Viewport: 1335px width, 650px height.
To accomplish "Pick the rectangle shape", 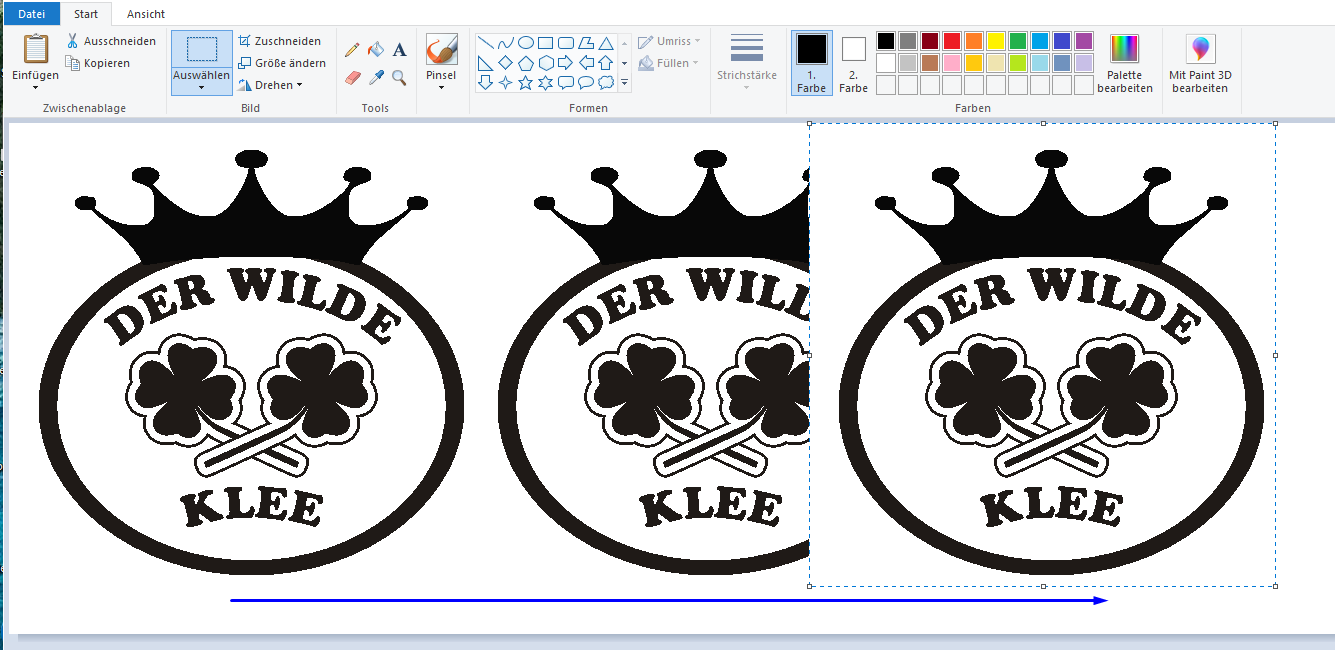I will tap(546, 43).
